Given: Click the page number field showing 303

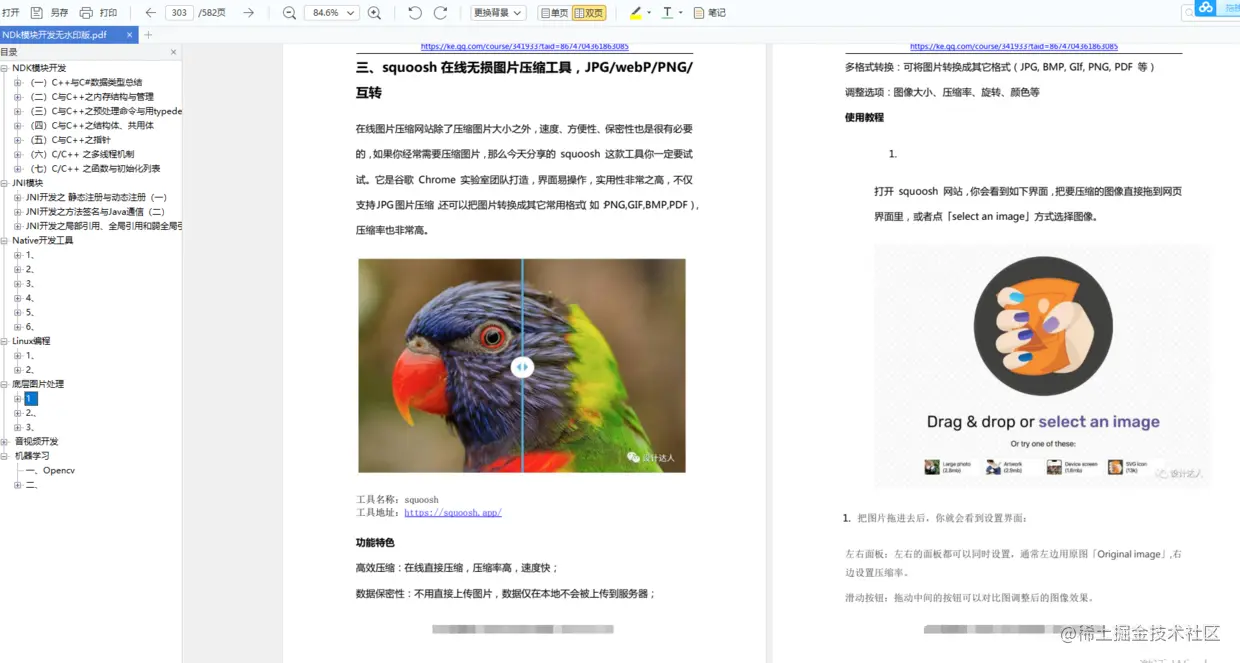Looking at the screenshot, I should point(179,13).
